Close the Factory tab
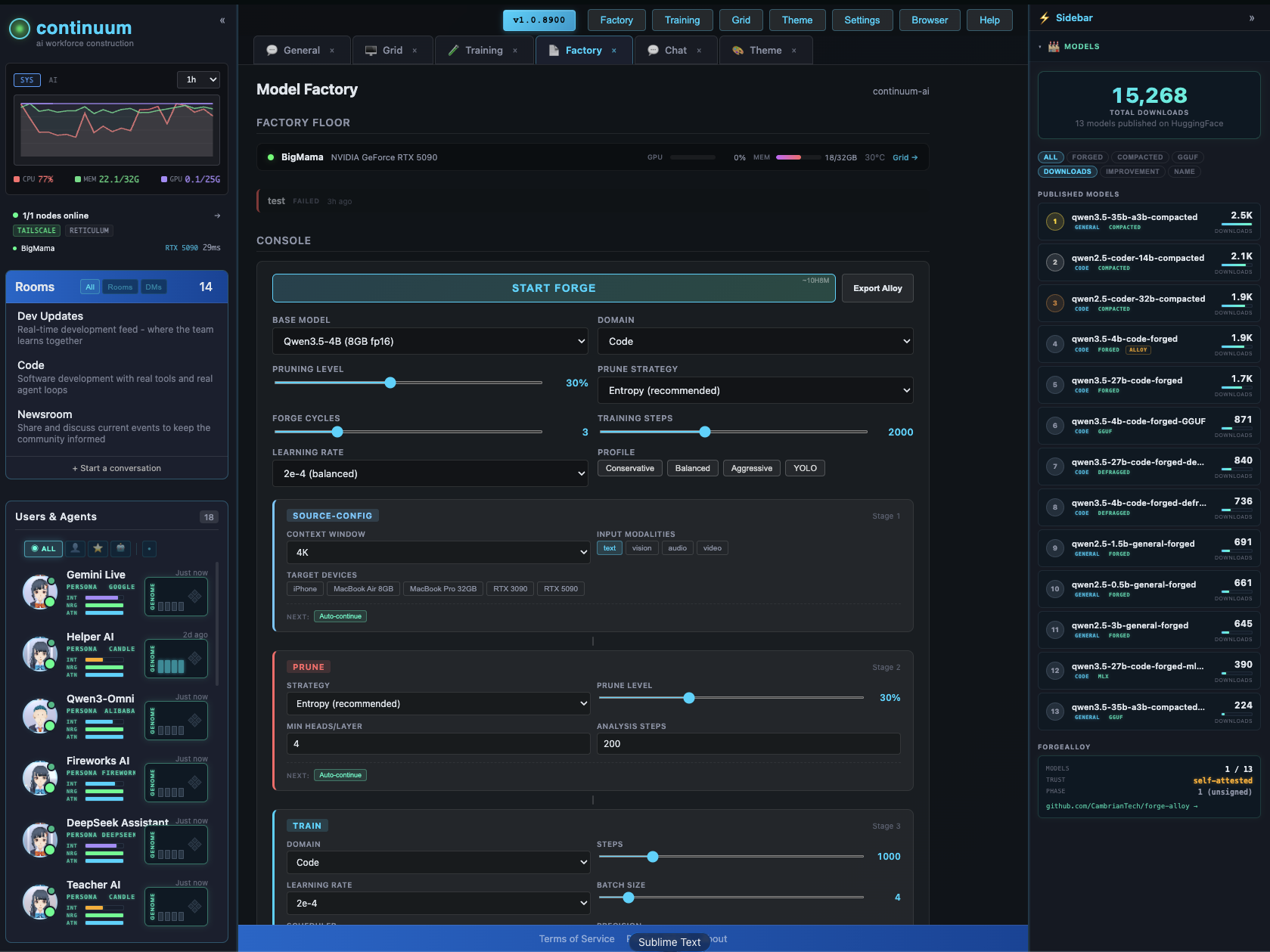Image resolution: width=1270 pixels, height=952 pixels. [614, 51]
